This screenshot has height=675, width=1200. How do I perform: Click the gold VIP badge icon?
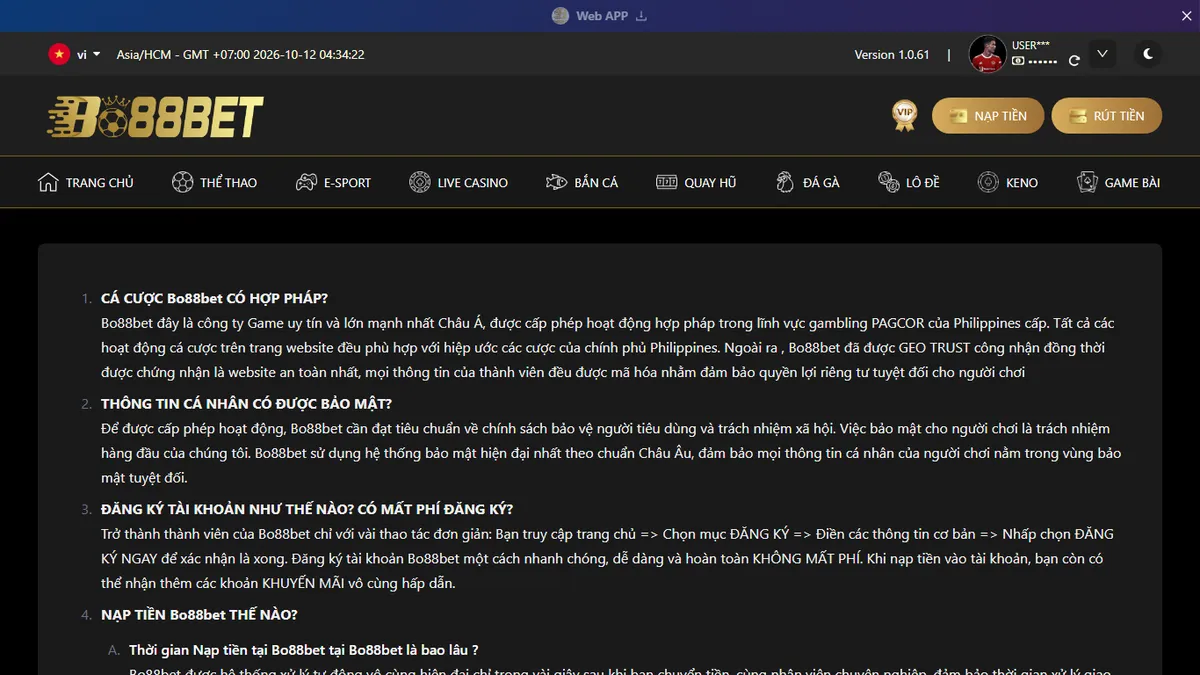click(905, 115)
